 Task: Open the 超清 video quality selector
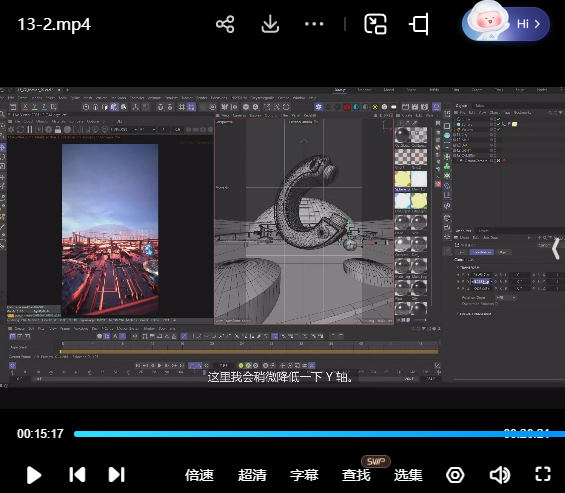(x=252, y=475)
